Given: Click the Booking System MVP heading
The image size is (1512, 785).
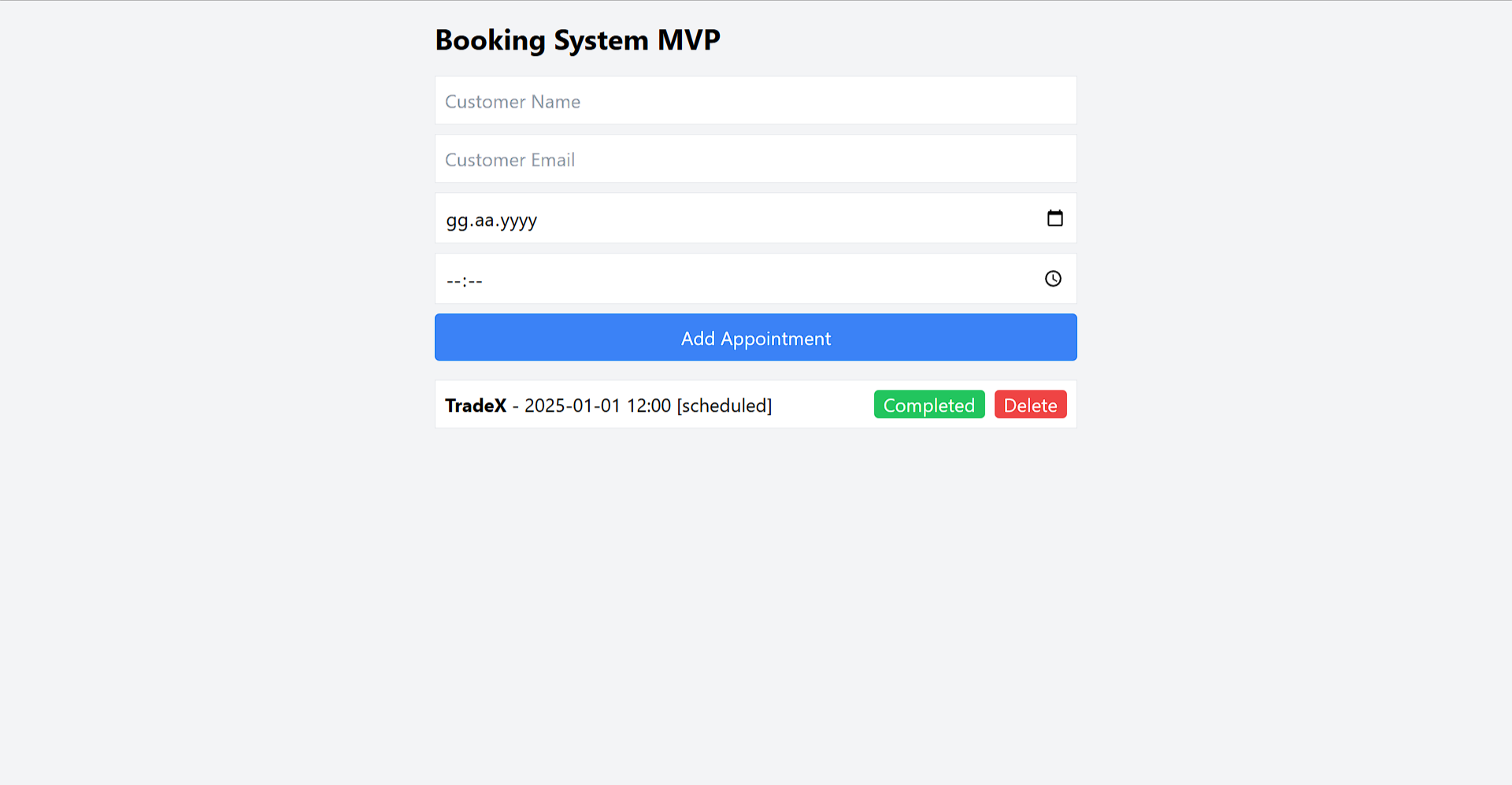Looking at the screenshot, I should pyautogui.click(x=577, y=40).
